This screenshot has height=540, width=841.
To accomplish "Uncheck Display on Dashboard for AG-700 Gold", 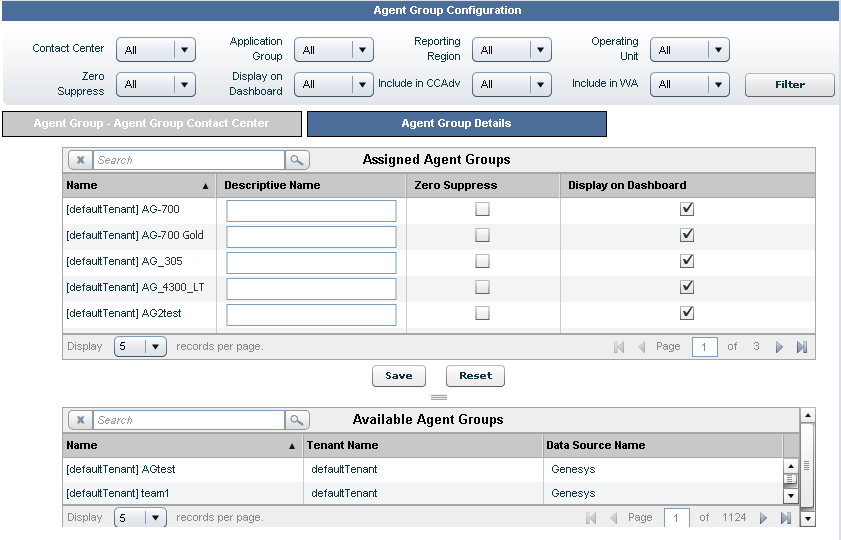I will point(687,235).
